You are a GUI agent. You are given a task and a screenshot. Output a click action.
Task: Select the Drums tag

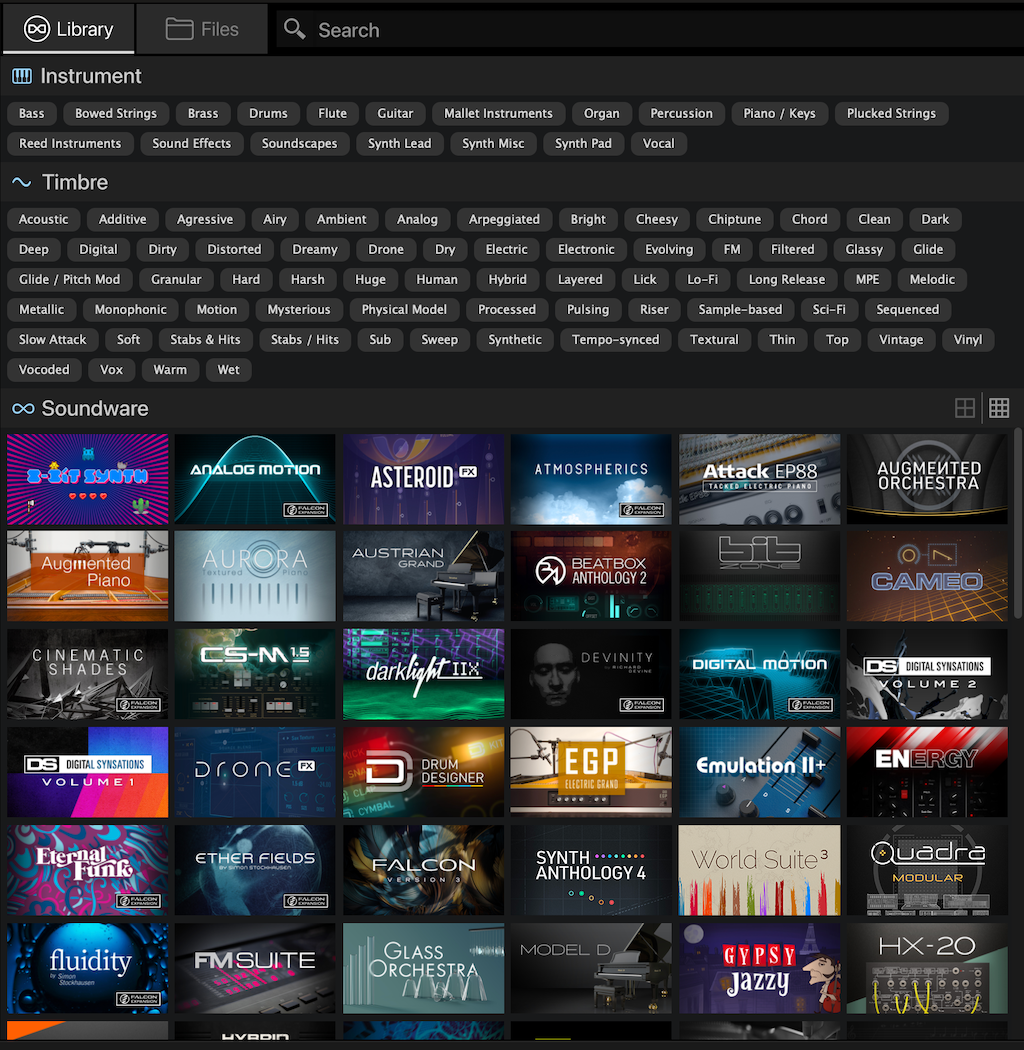(x=269, y=113)
